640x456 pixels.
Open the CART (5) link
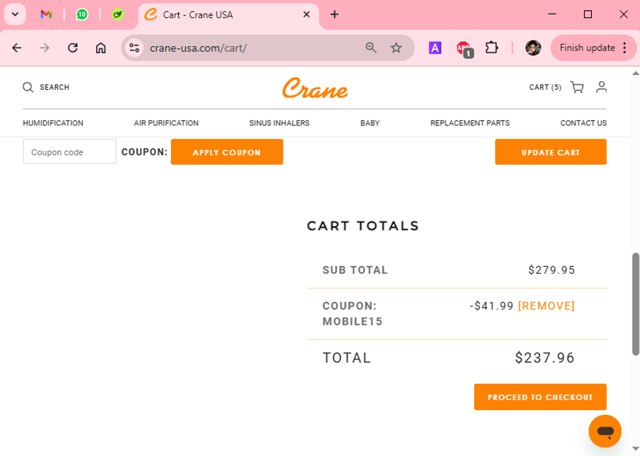[545, 87]
